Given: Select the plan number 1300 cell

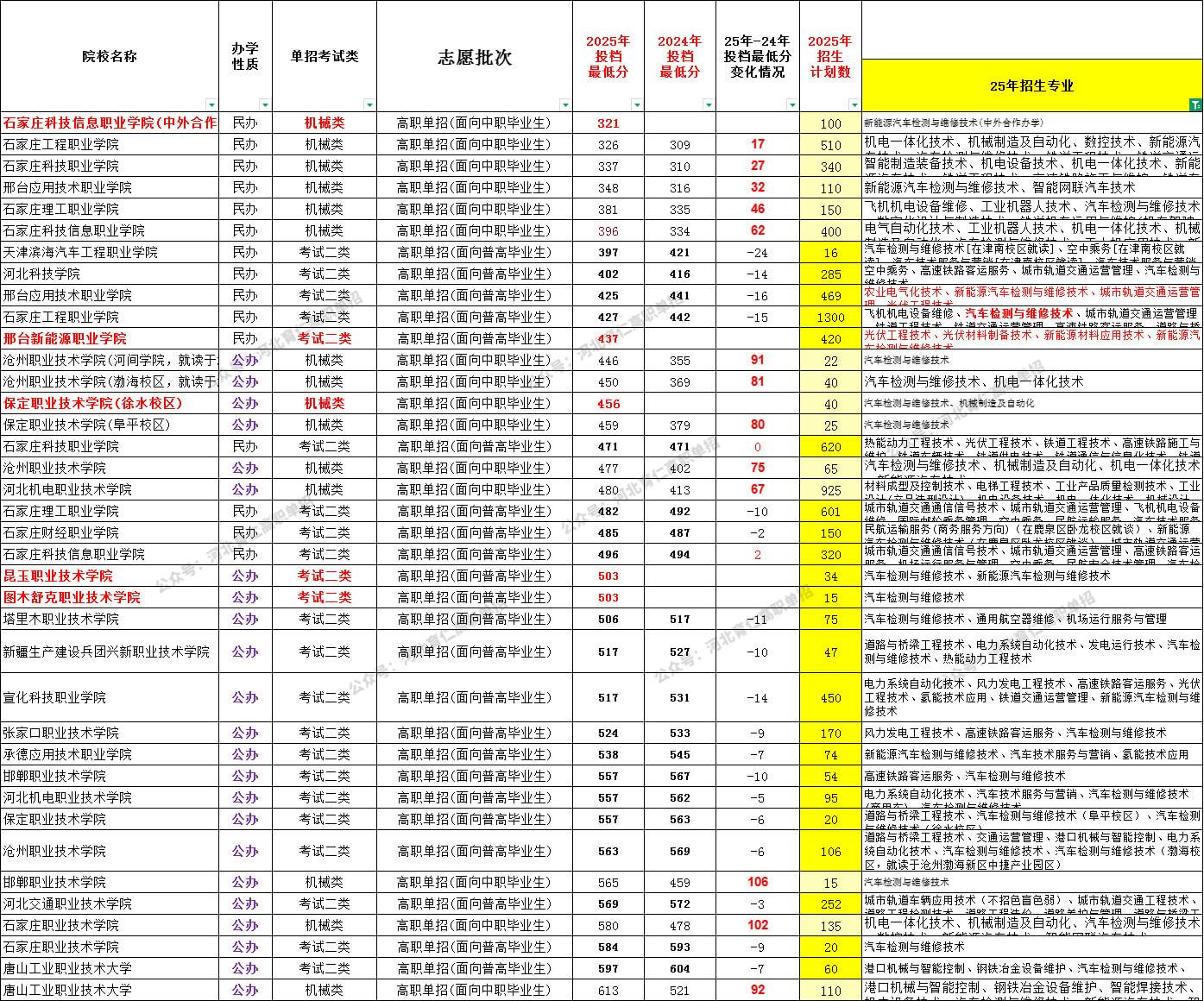Looking at the screenshot, I should click(831, 317).
